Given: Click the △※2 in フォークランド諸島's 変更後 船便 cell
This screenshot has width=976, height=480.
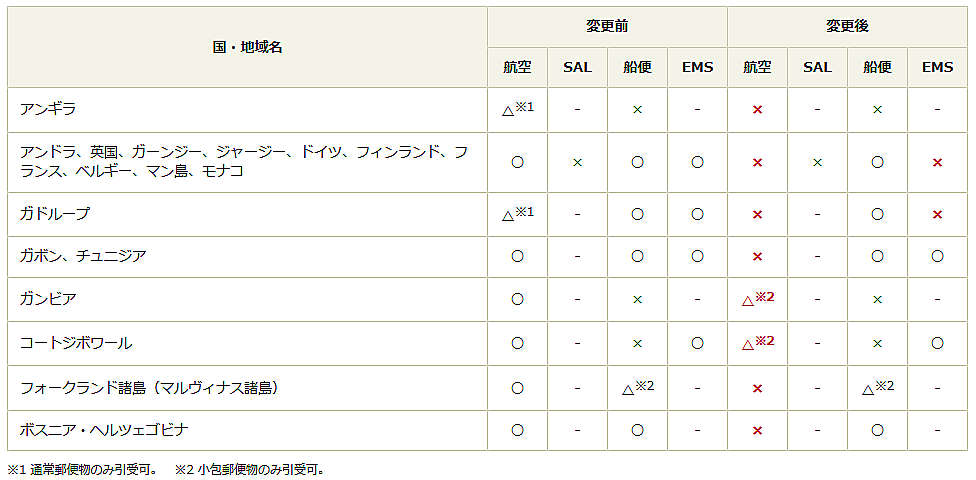Looking at the screenshot, I should click(877, 387).
